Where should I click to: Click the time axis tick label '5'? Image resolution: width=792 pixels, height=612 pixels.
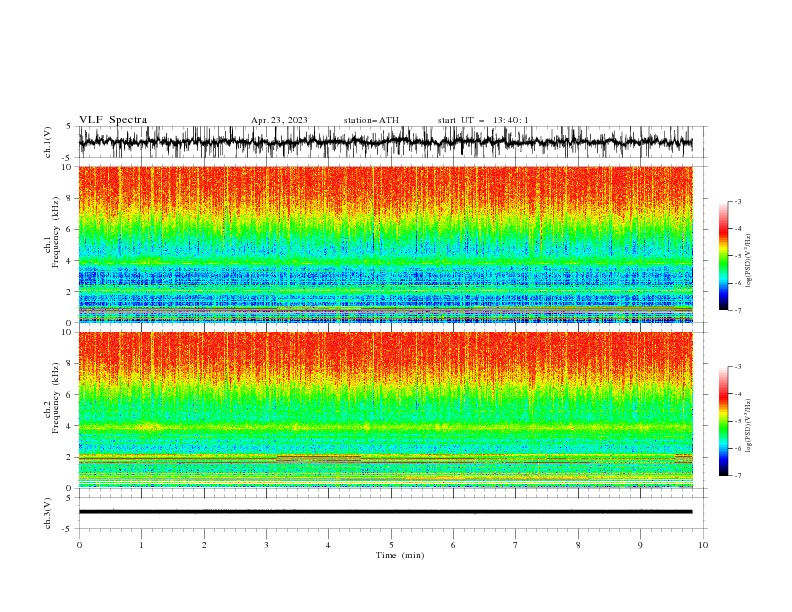tap(391, 545)
